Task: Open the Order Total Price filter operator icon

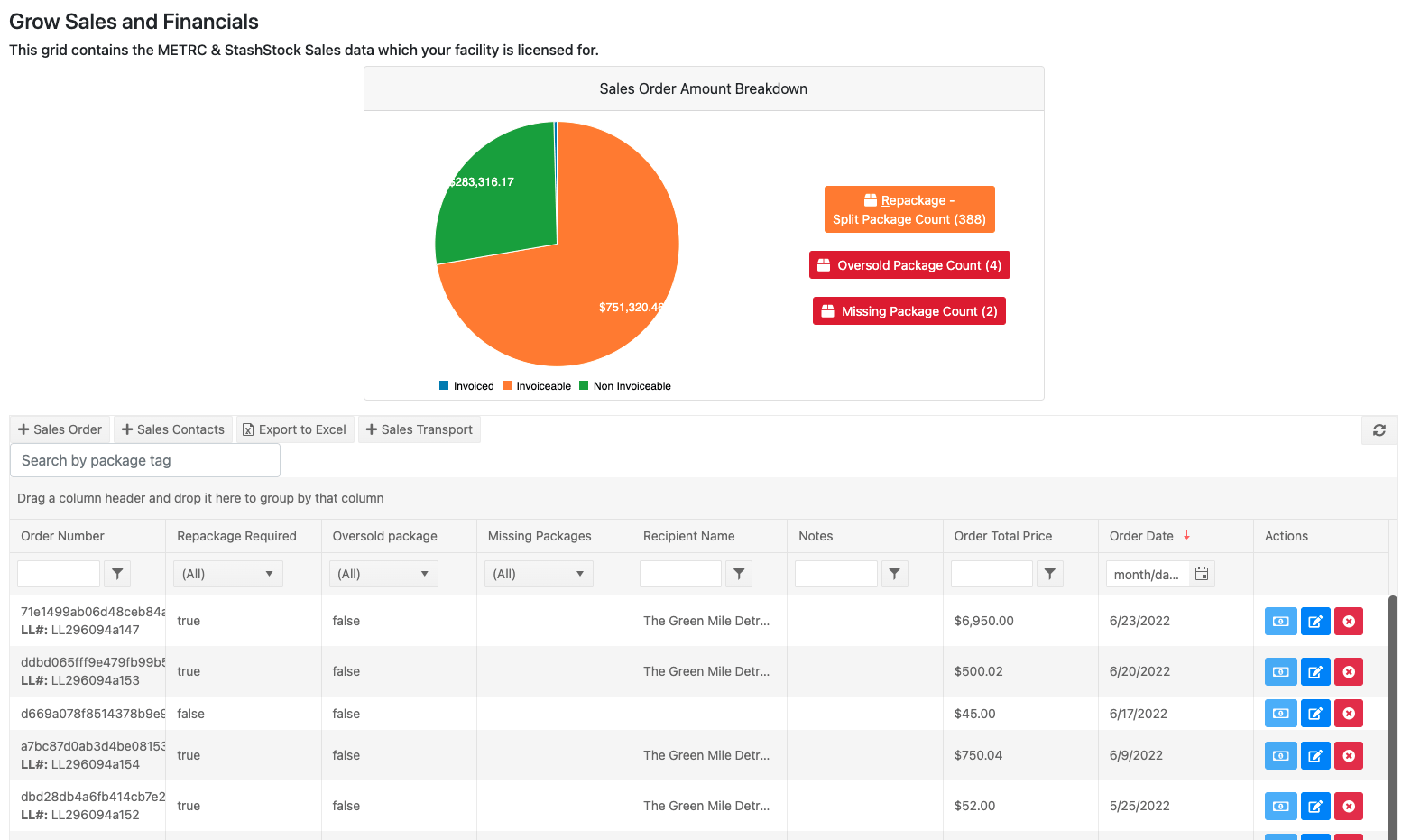Action: click(1049, 574)
